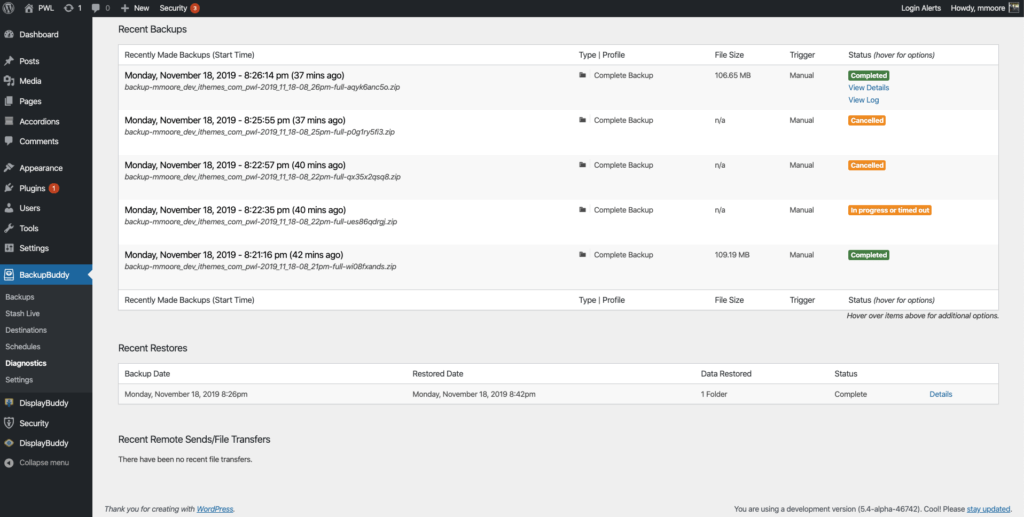Open the Plugins icon in the sidebar
The height and width of the screenshot is (517, 1024).
(9, 188)
